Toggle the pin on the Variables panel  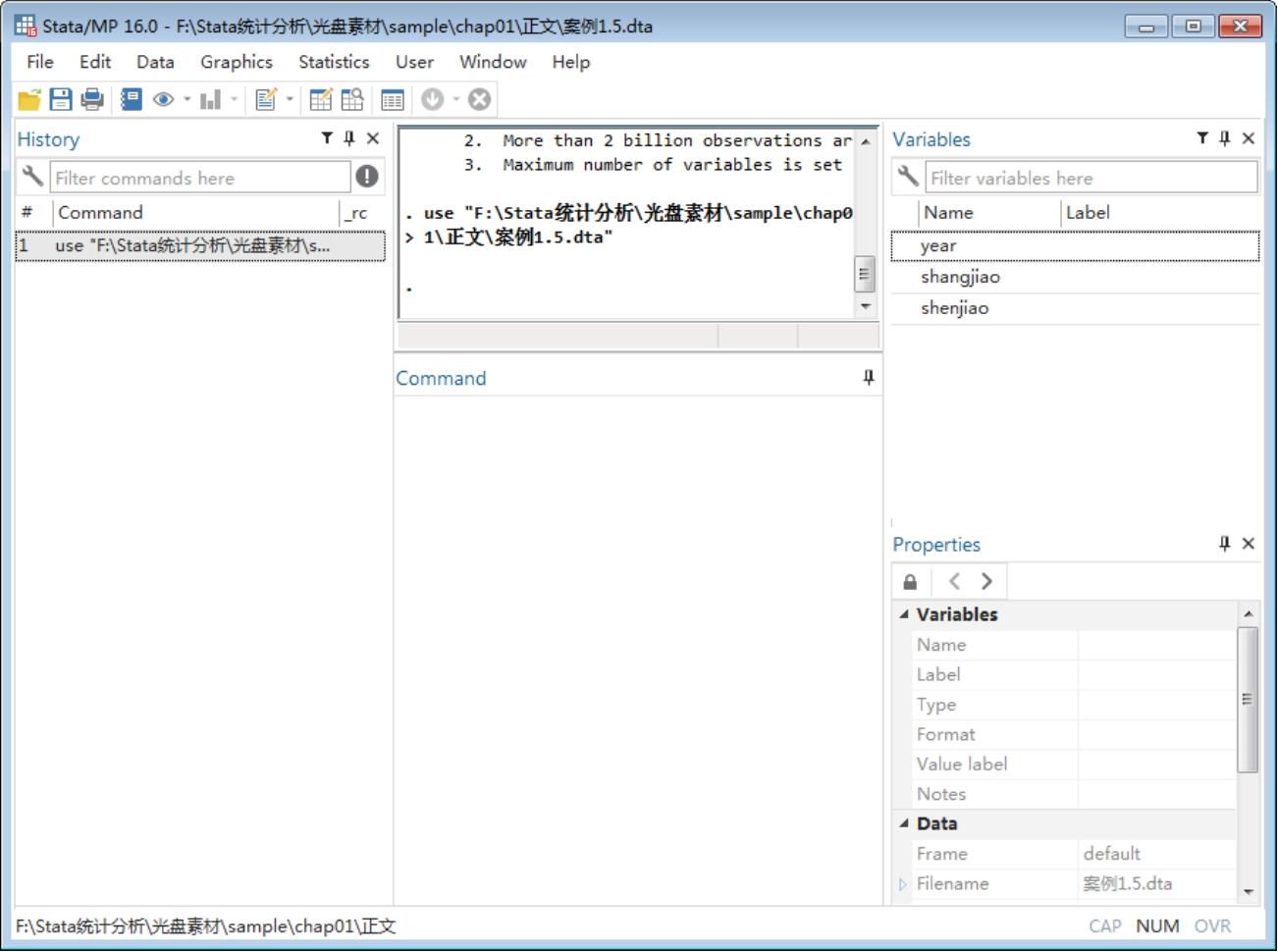pos(1224,138)
